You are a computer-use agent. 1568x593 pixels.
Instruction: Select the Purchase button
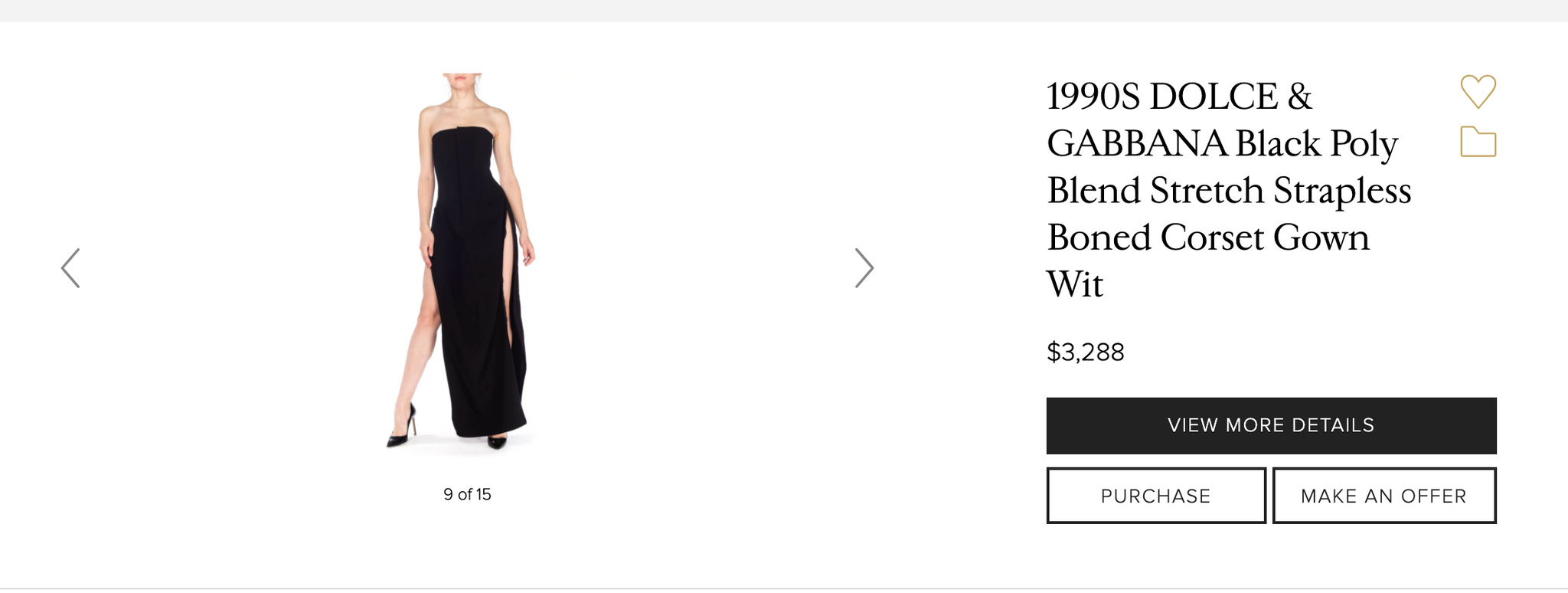[1156, 496]
